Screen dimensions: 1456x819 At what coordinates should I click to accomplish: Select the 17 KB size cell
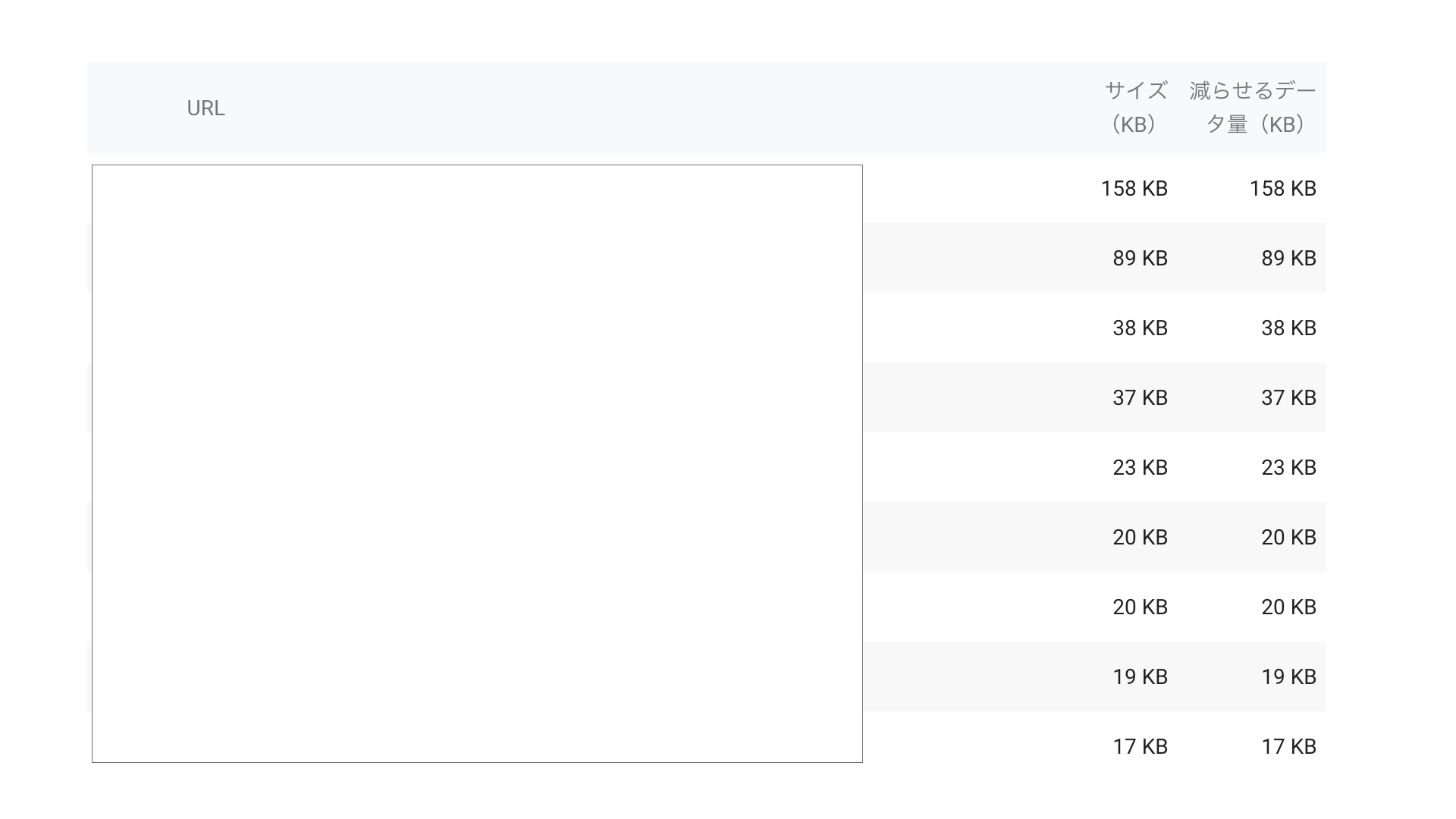coord(1140,747)
